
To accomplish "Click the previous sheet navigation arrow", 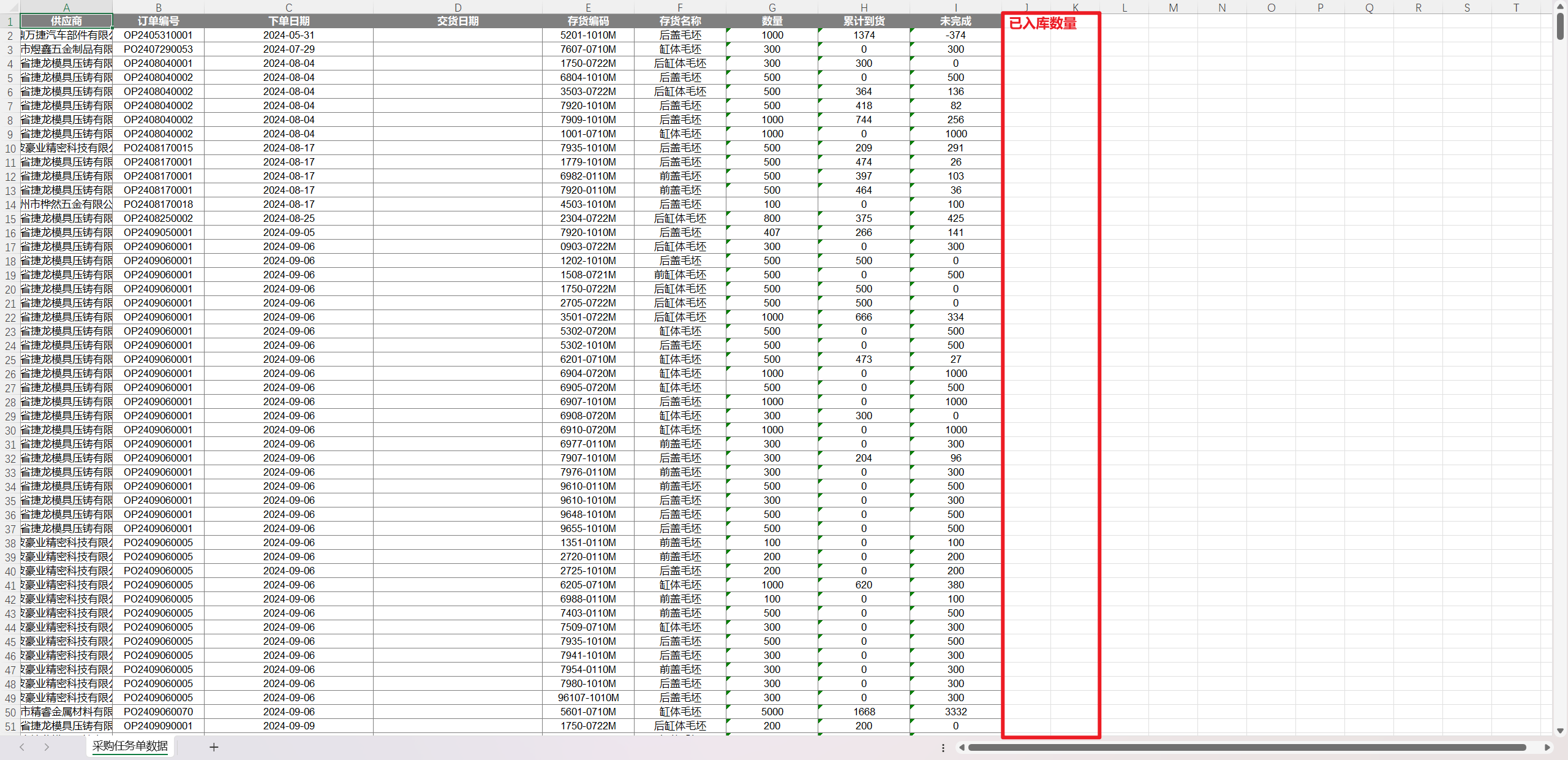I will pos(22,747).
